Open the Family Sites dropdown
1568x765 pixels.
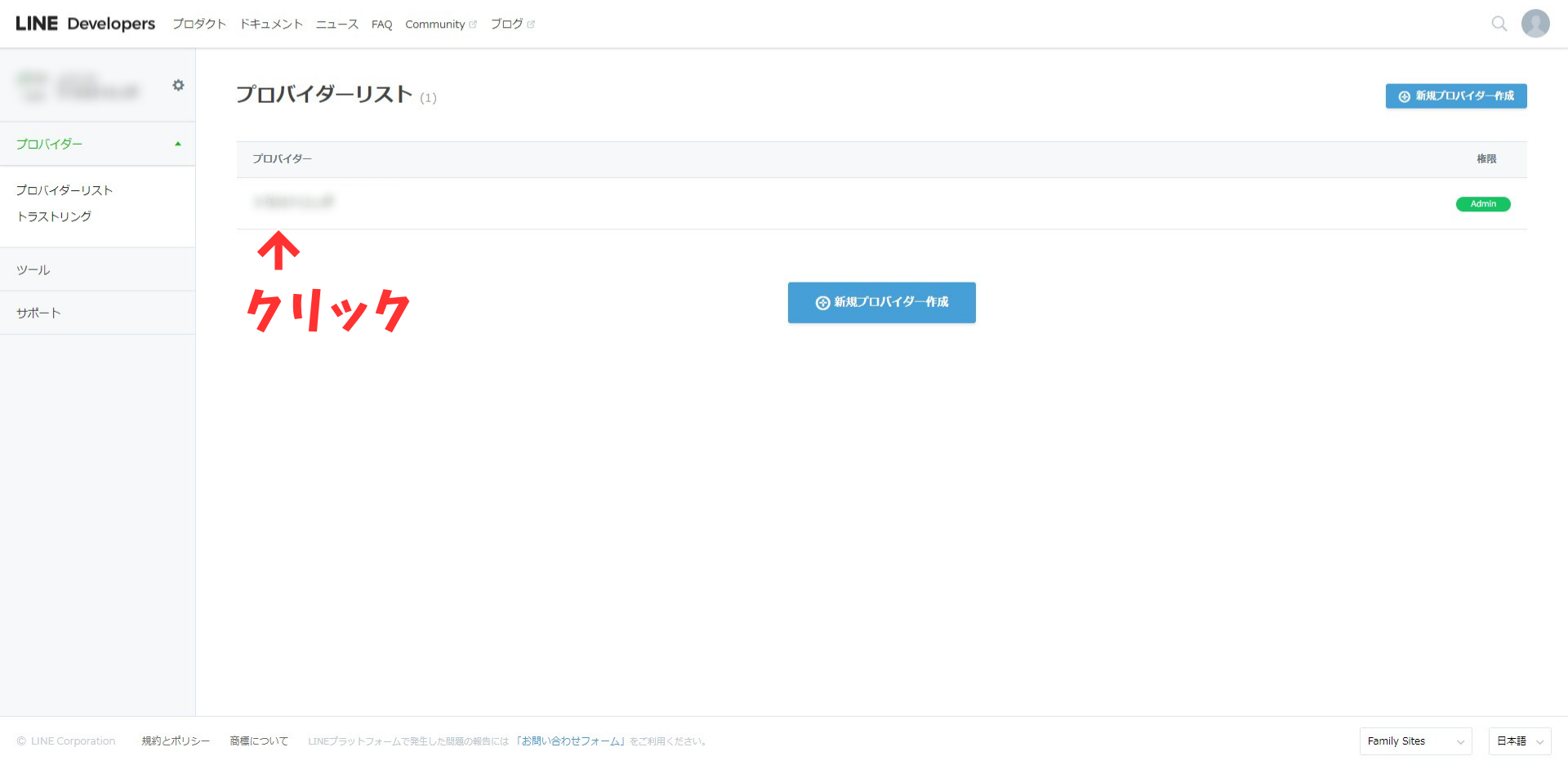1415,741
